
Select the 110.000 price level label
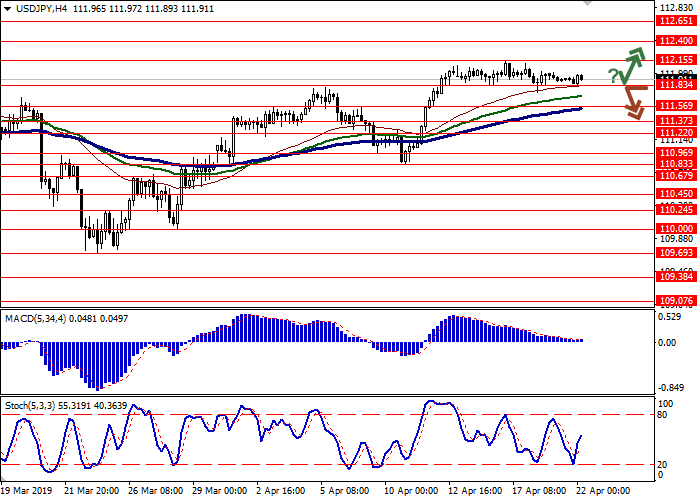[675, 228]
